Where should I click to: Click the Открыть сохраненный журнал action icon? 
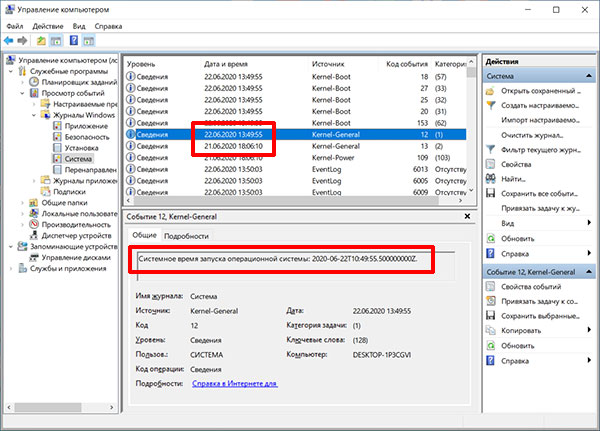click(x=490, y=91)
